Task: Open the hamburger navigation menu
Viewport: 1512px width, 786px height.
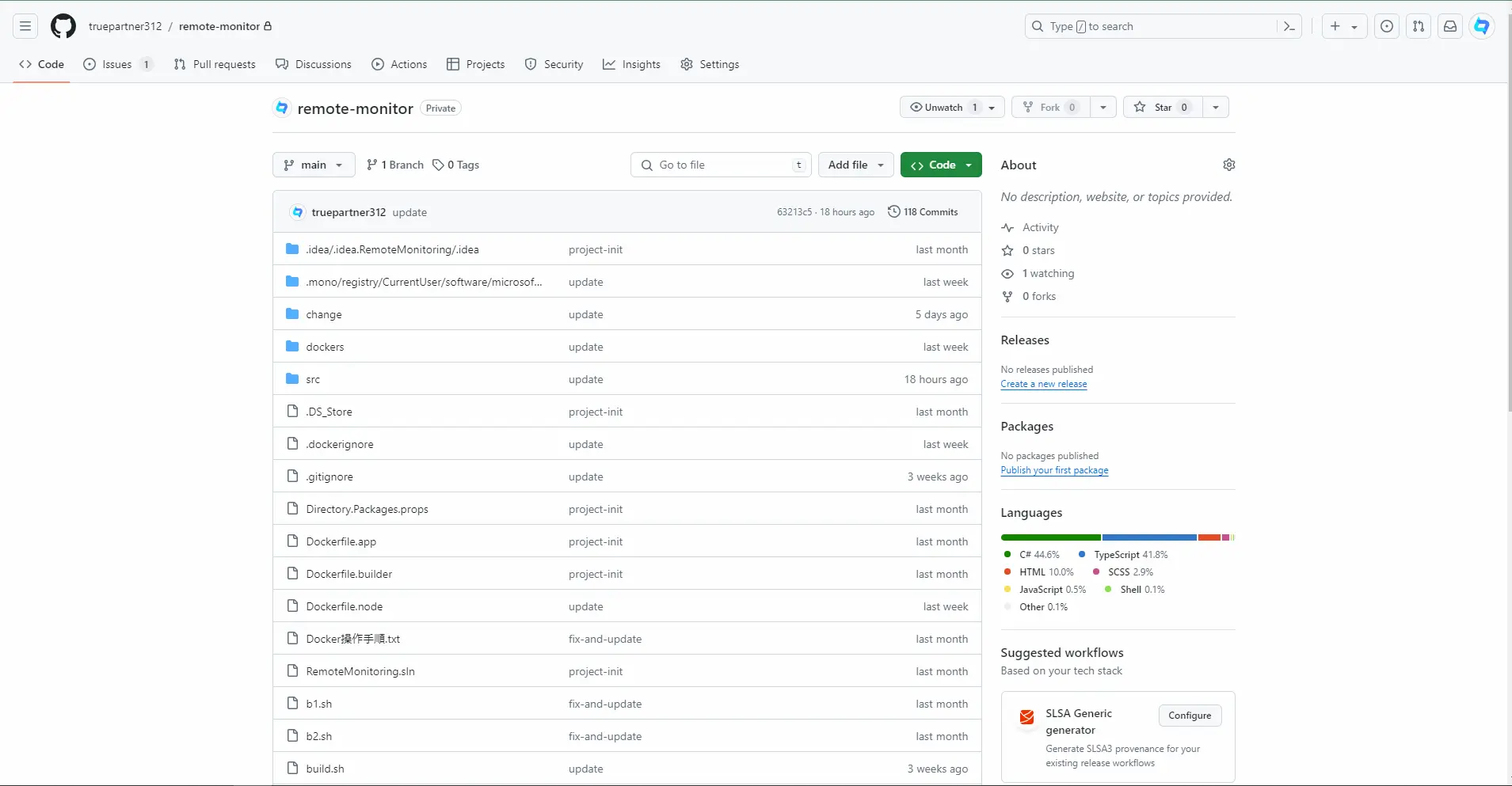Action: click(25, 26)
